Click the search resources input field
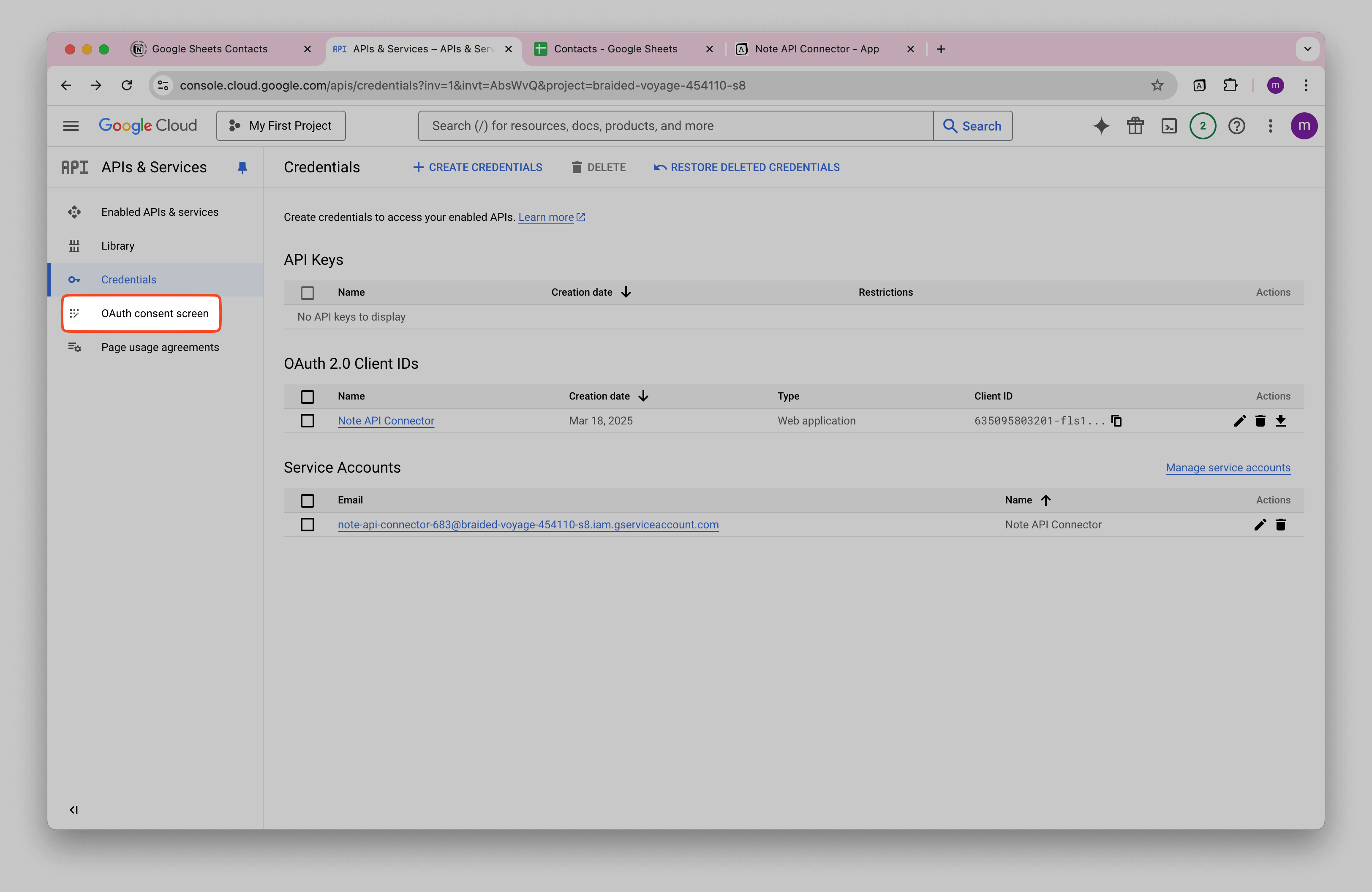Image resolution: width=1372 pixels, height=892 pixels. point(675,125)
